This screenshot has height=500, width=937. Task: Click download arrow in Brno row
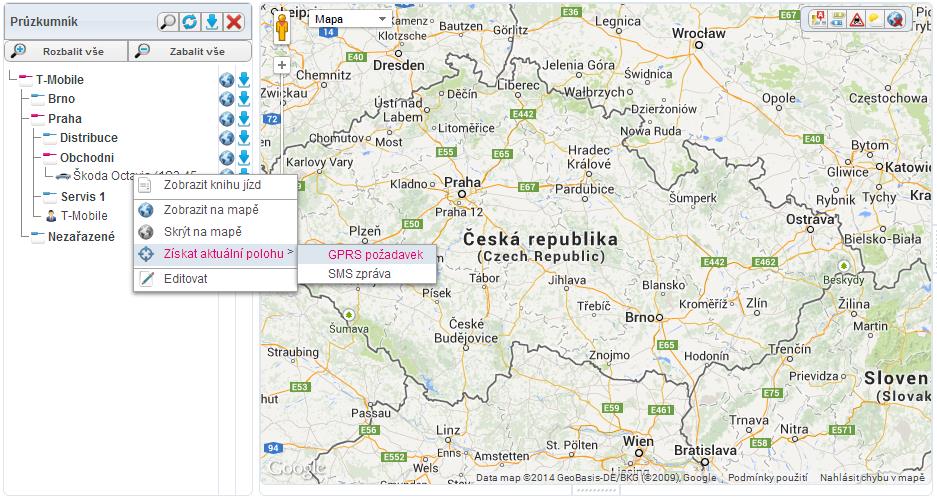(244, 99)
